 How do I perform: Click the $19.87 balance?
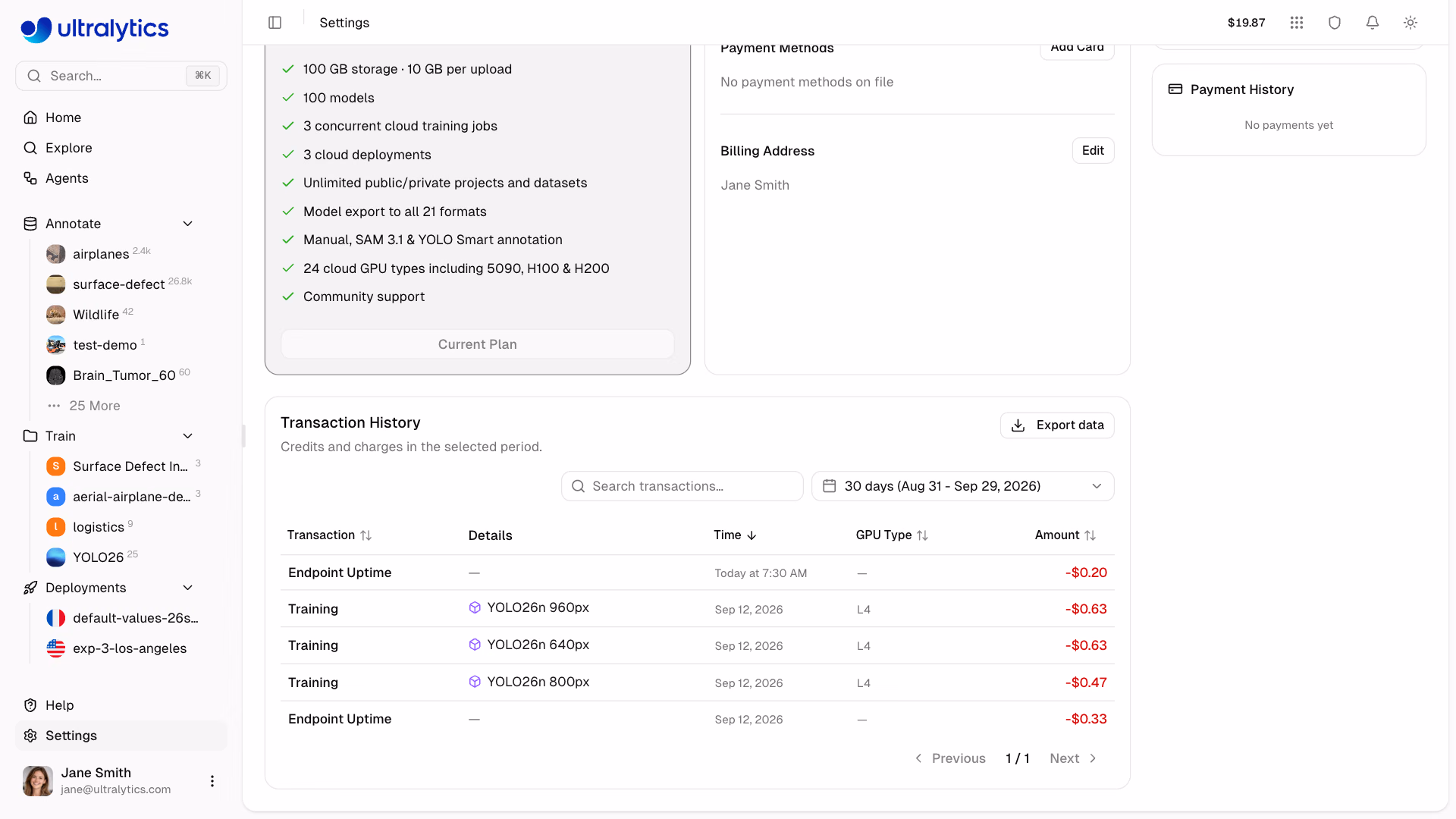pos(1246,23)
